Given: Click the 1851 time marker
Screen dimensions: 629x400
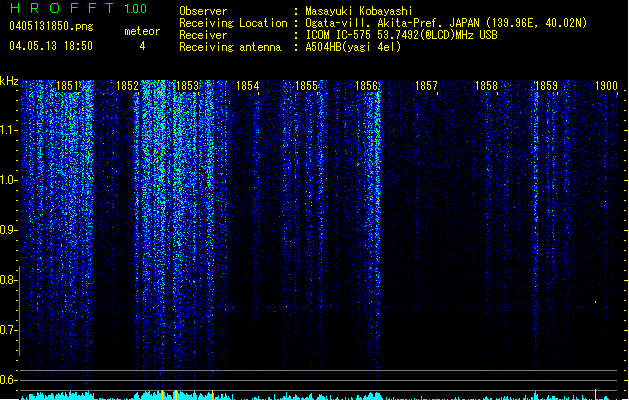Looking at the screenshot, I should (67, 86).
